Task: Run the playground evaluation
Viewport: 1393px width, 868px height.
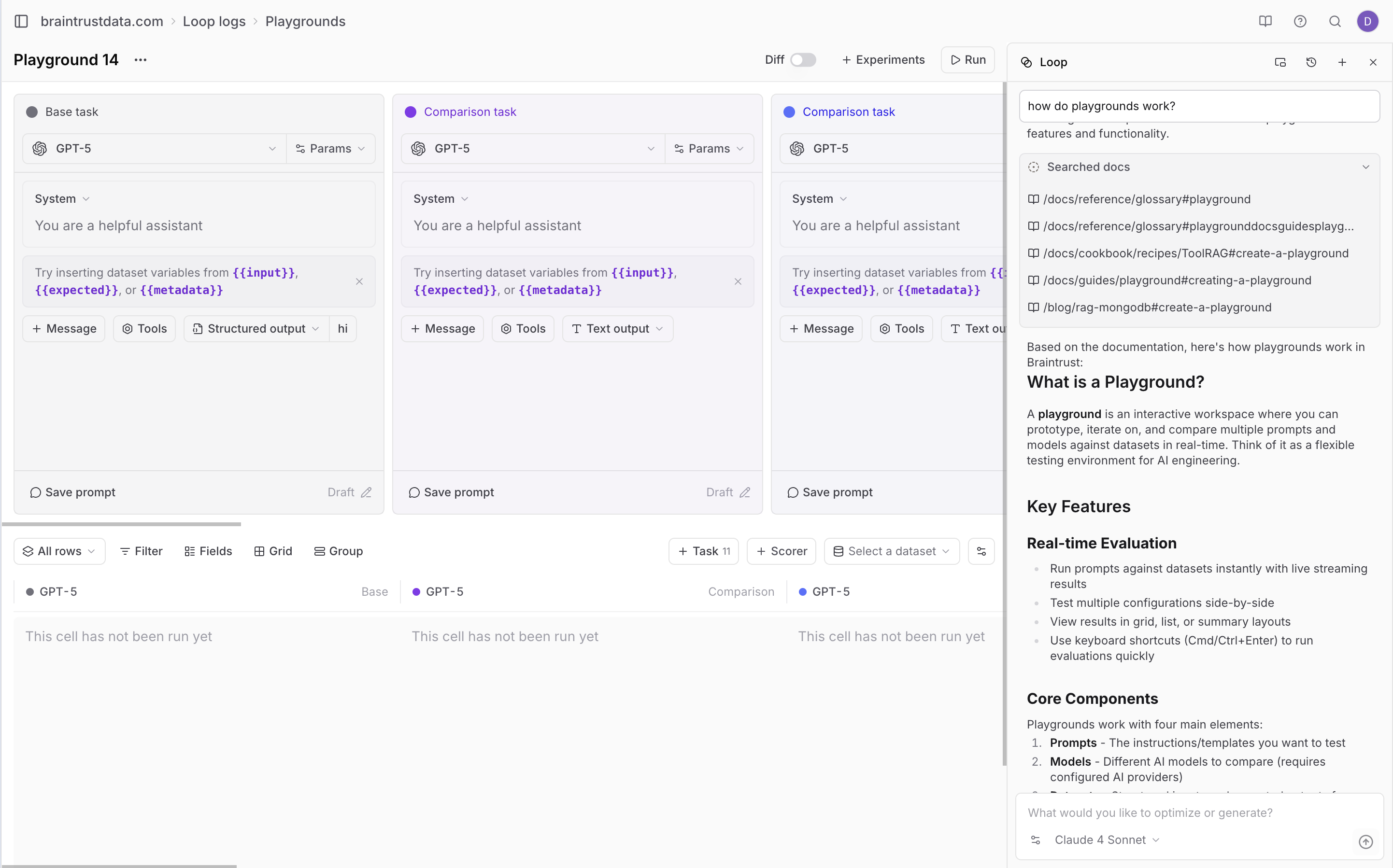Action: pyautogui.click(x=967, y=60)
